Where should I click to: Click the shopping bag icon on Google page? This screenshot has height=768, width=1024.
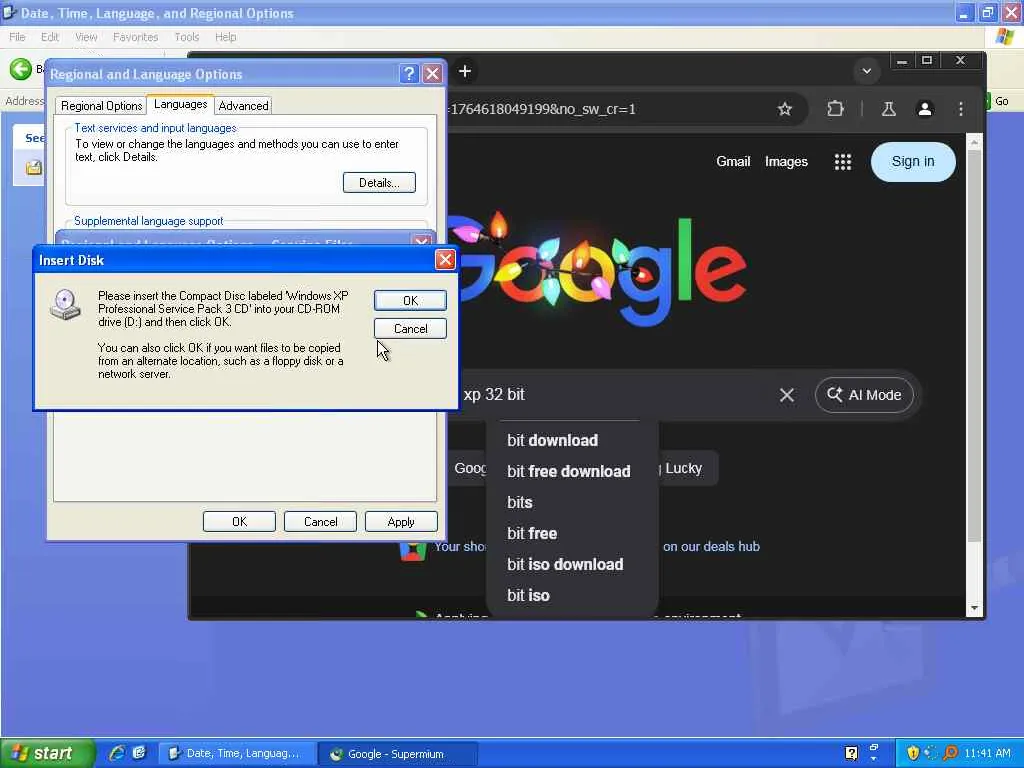click(x=413, y=550)
